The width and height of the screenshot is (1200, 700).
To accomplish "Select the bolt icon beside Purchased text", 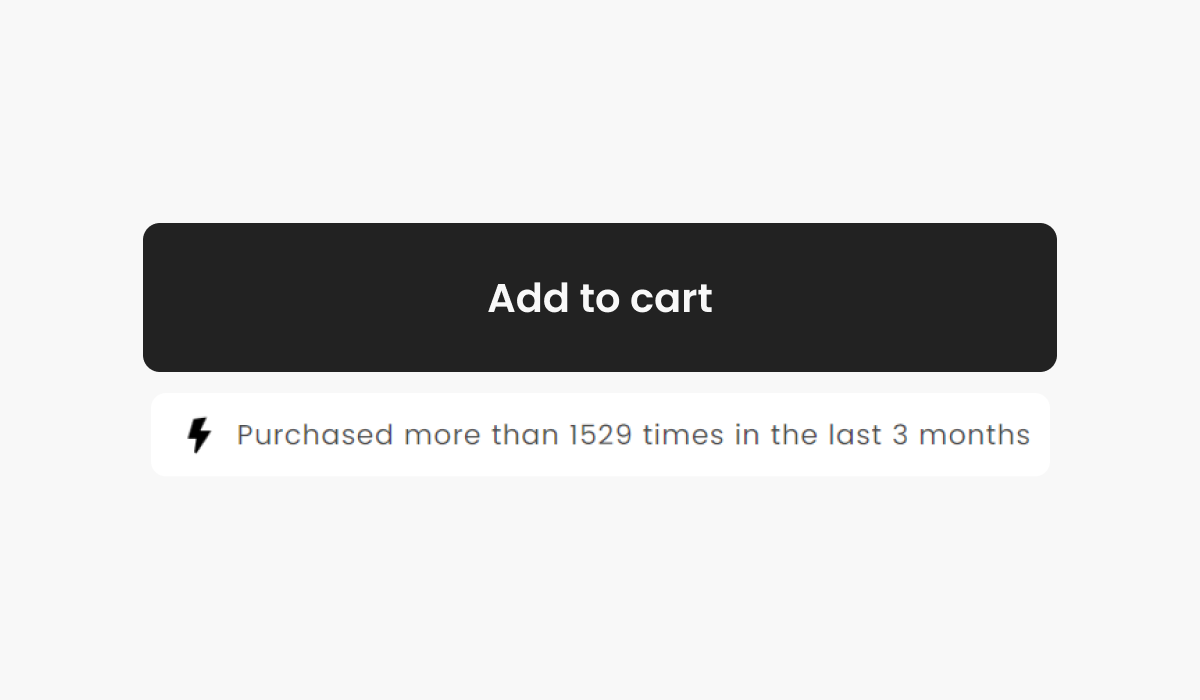I will 200,435.
